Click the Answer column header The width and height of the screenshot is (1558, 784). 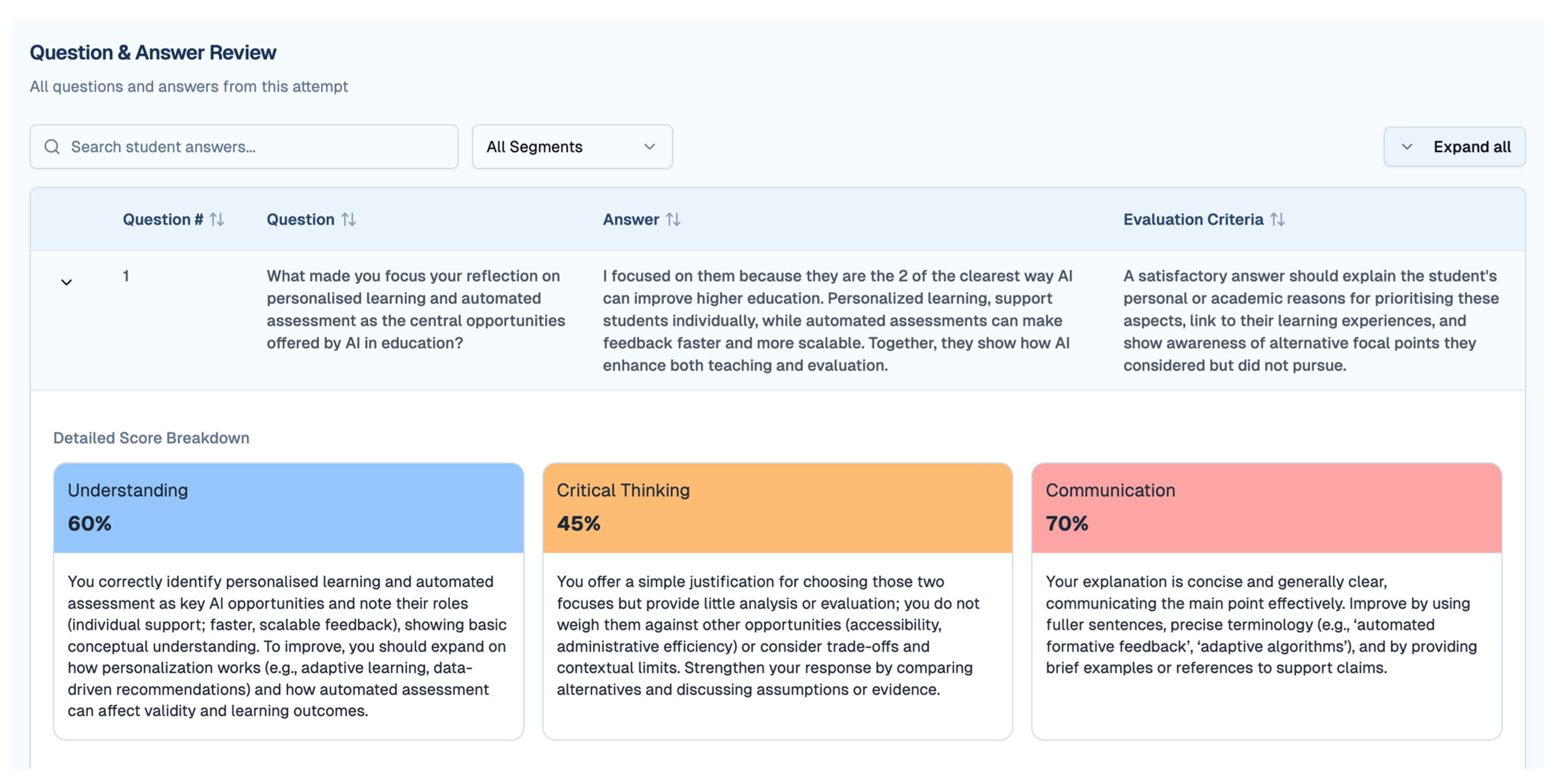pos(630,219)
